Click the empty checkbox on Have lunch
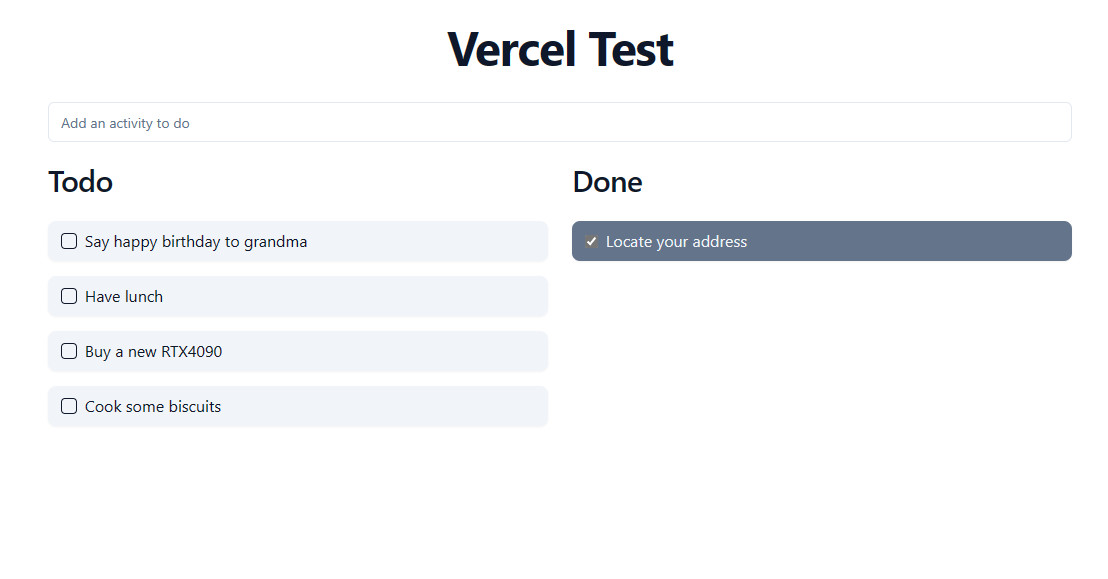The height and width of the screenshot is (579, 1108). point(68,296)
